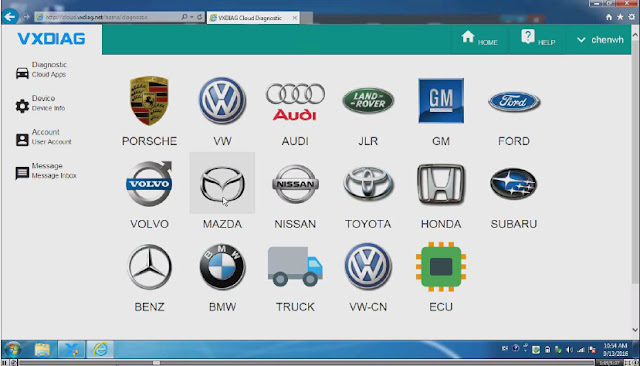Open File Explorer from the taskbar
640x366 pixels.
click(42, 350)
